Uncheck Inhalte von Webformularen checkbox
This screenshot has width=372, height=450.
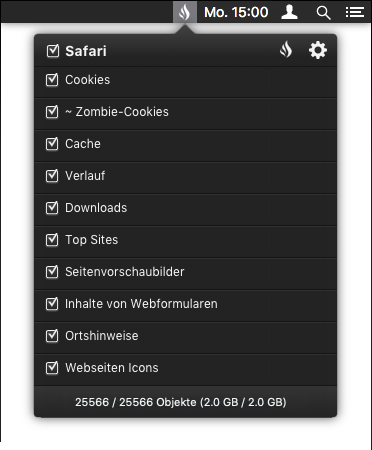coord(52,304)
